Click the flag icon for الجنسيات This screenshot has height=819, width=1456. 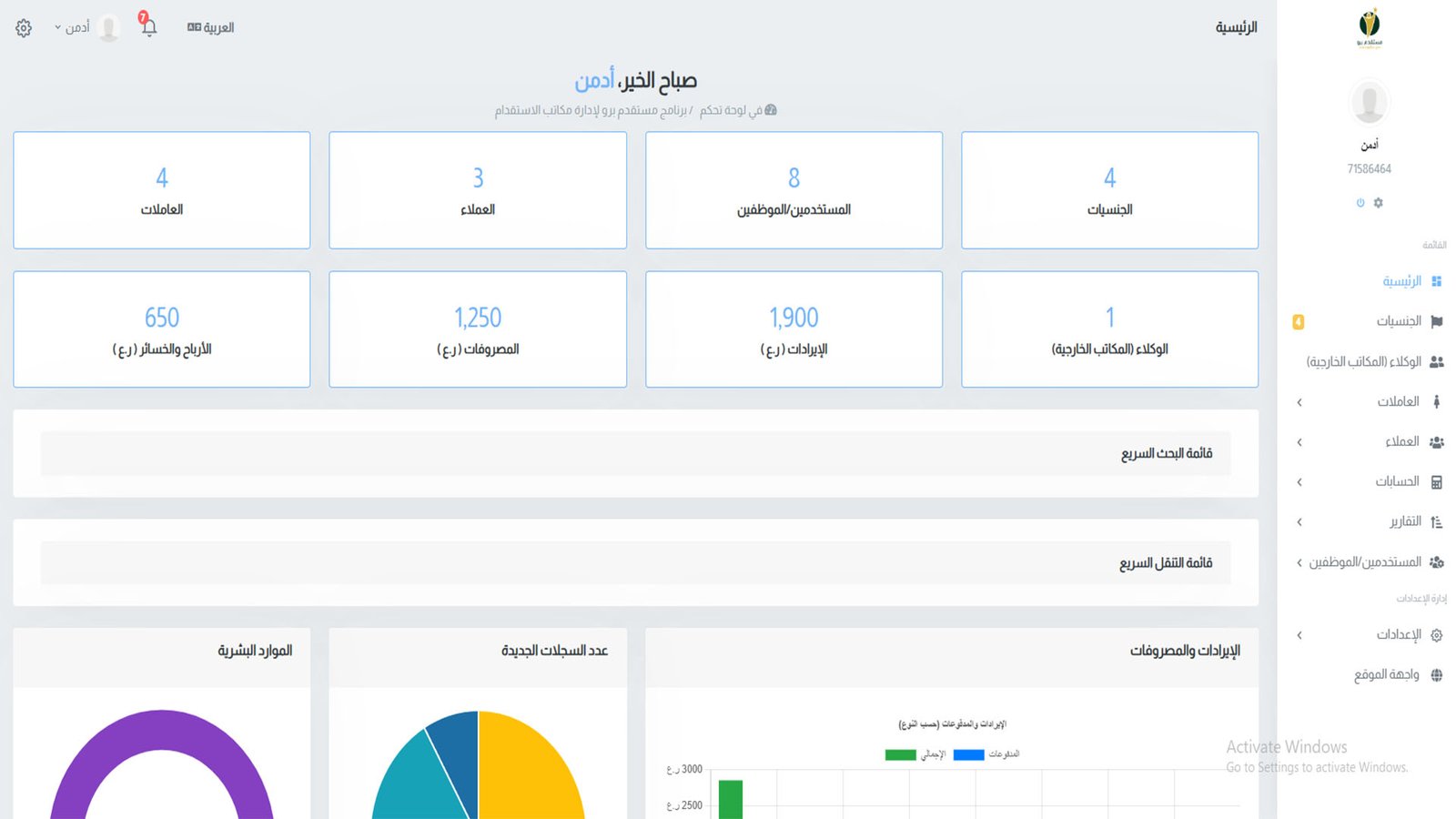pyautogui.click(x=1437, y=321)
